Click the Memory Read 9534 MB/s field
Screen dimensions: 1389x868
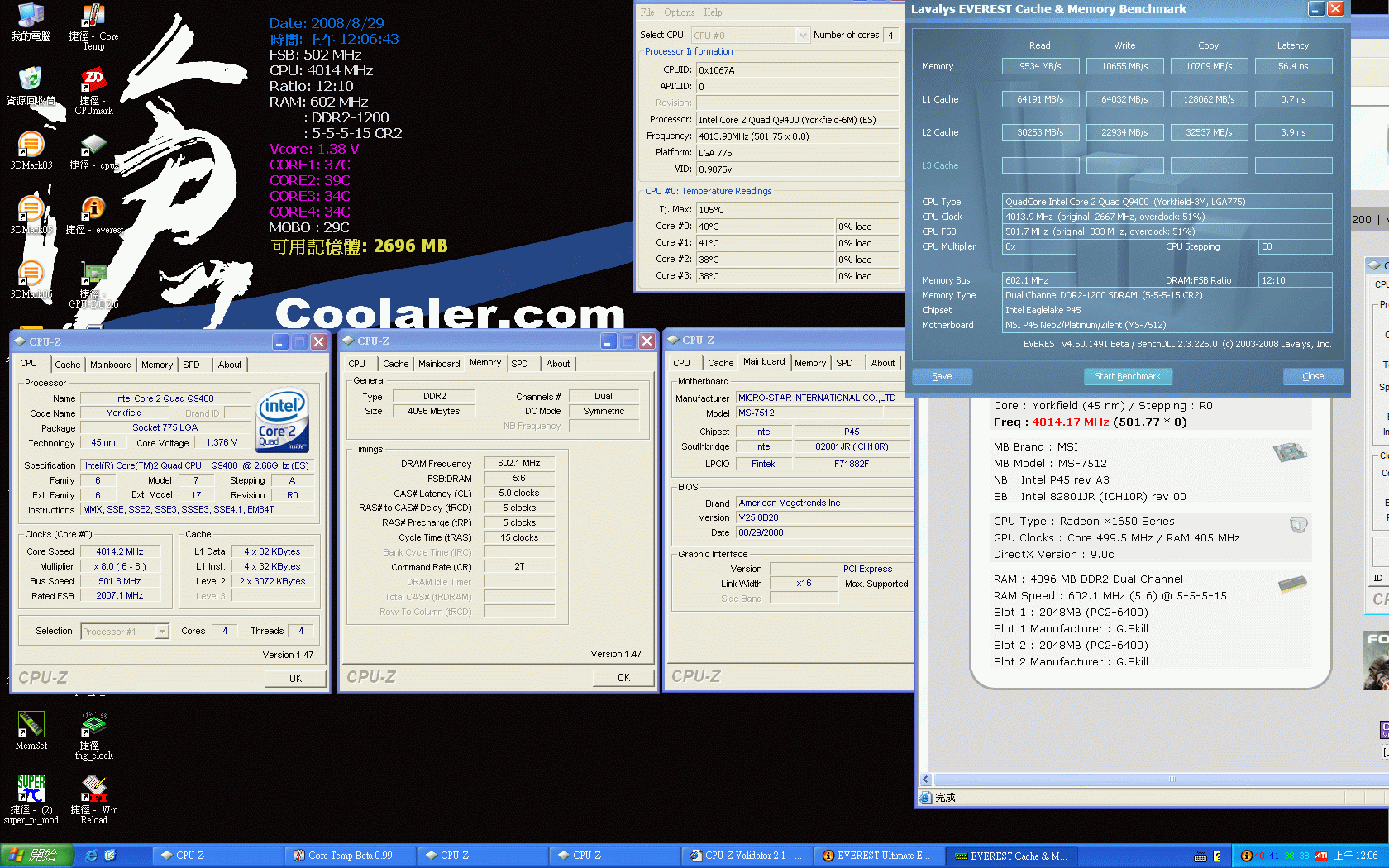[1040, 66]
